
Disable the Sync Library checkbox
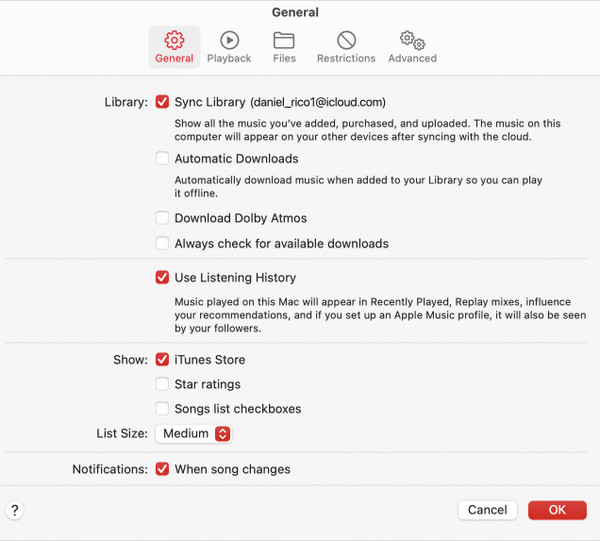[162, 102]
